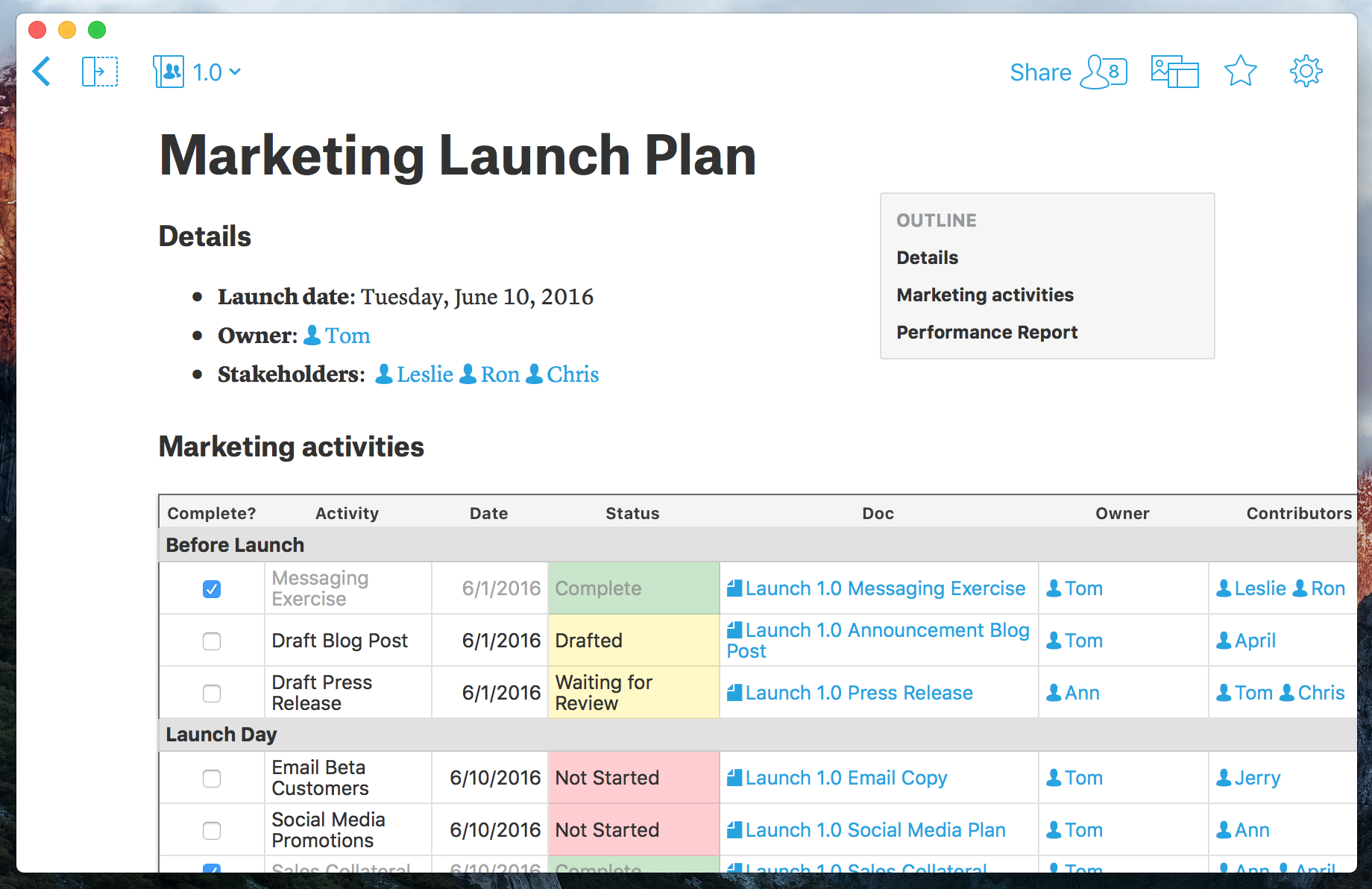Open the settings gear menu
This screenshot has height=889, width=1372.
click(1306, 72)
